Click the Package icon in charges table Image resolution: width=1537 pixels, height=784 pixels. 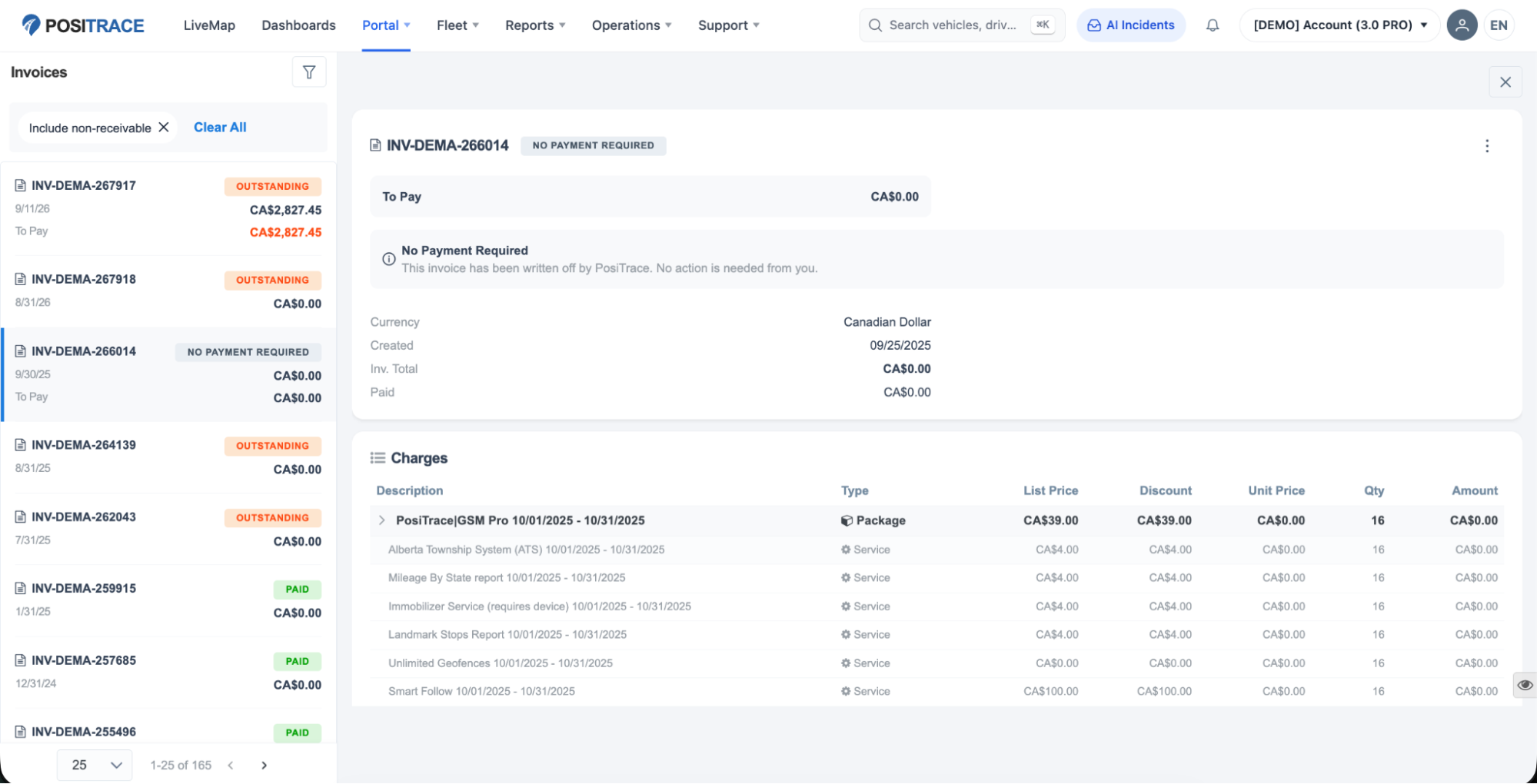847,521
